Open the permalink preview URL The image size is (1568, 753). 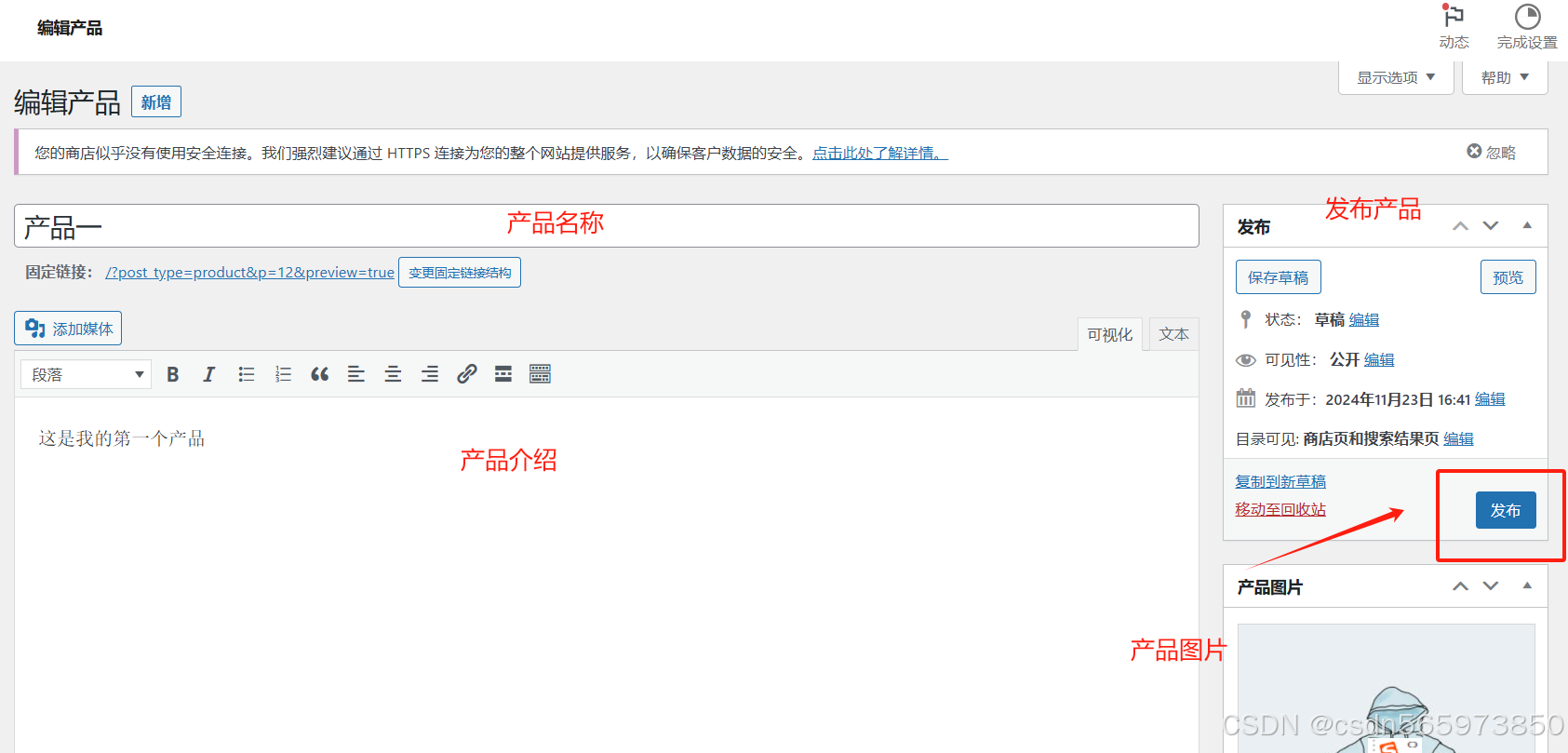click(250, 273)
